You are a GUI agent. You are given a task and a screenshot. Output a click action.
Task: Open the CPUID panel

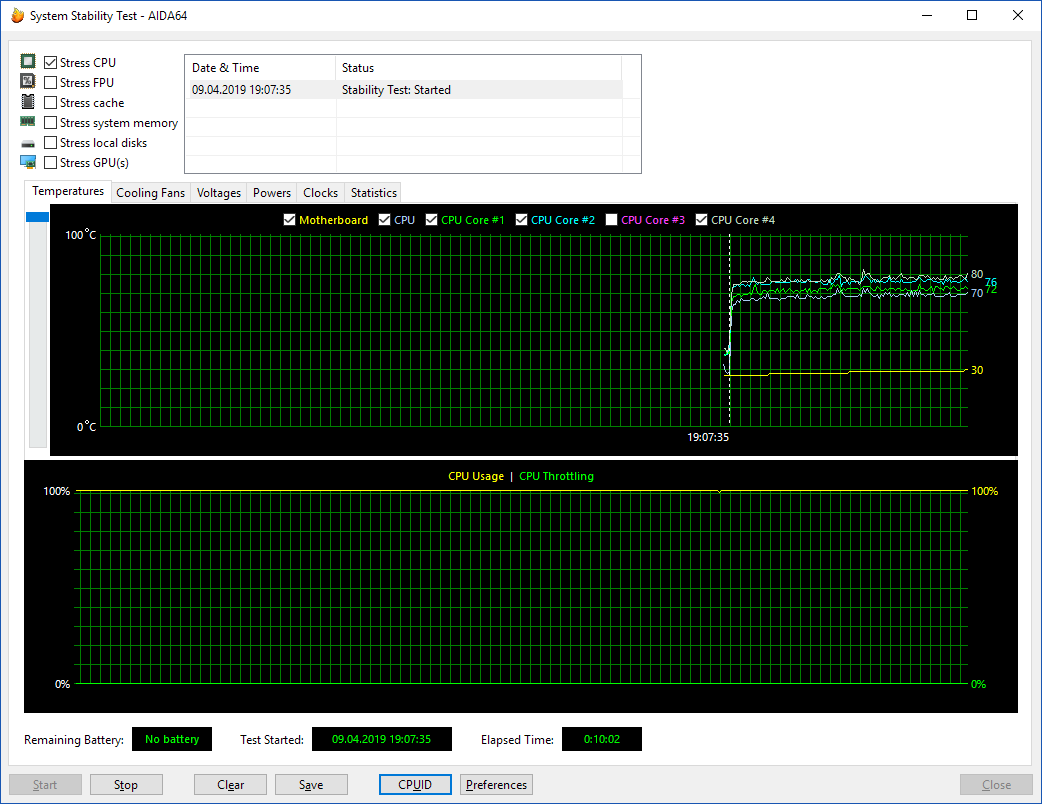tap(415, 785)
